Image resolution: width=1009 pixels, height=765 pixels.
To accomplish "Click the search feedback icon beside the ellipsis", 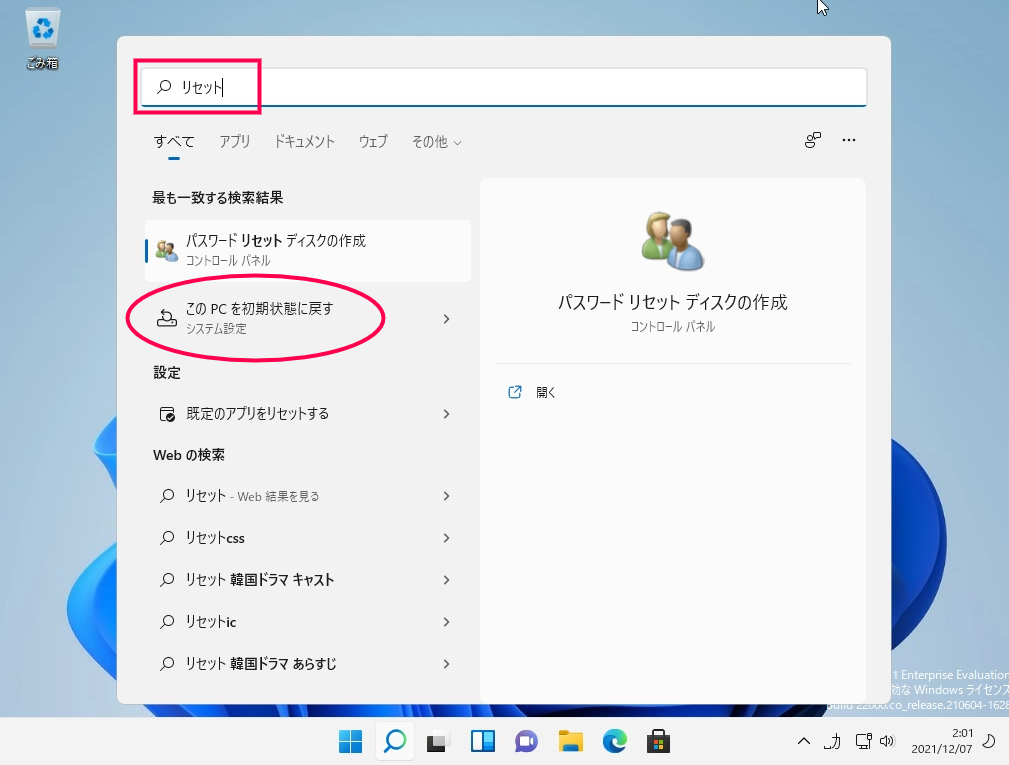I will pos(813,140).
